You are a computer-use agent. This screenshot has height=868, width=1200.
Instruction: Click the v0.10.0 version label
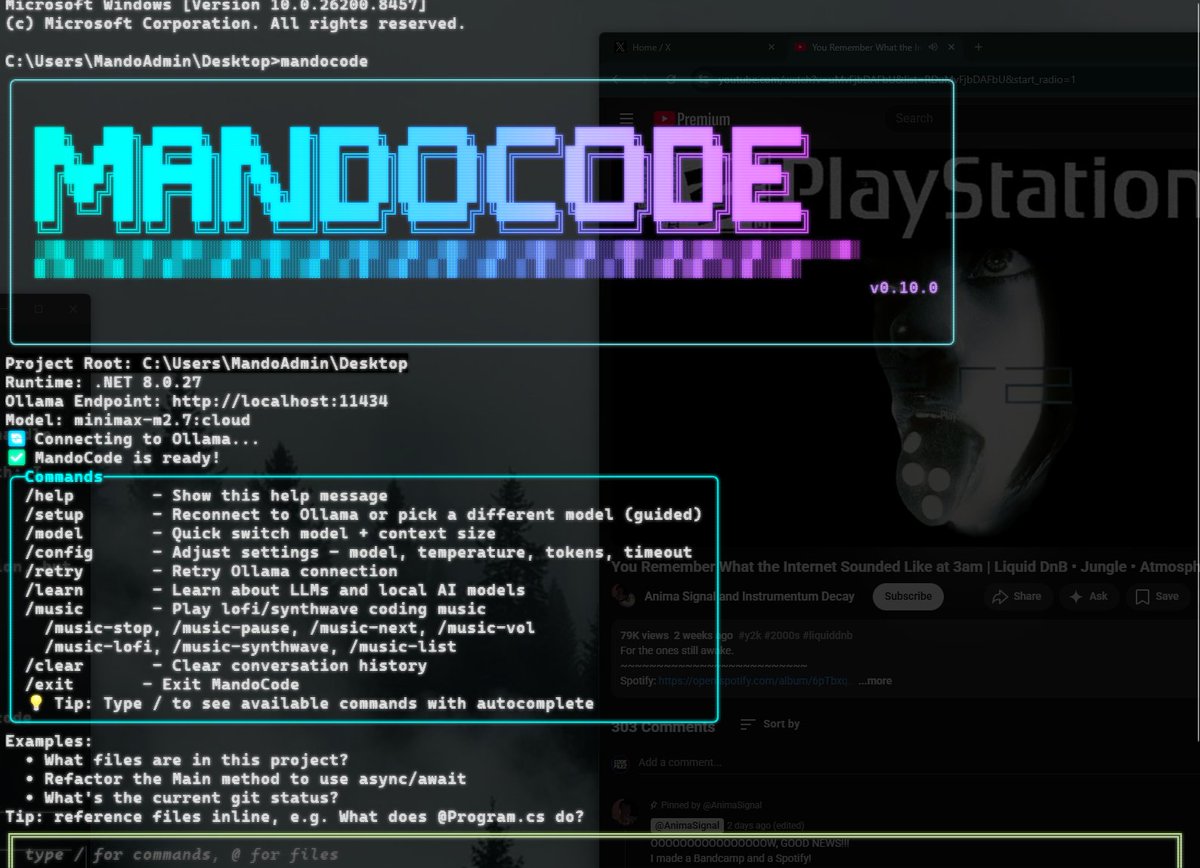904,288
